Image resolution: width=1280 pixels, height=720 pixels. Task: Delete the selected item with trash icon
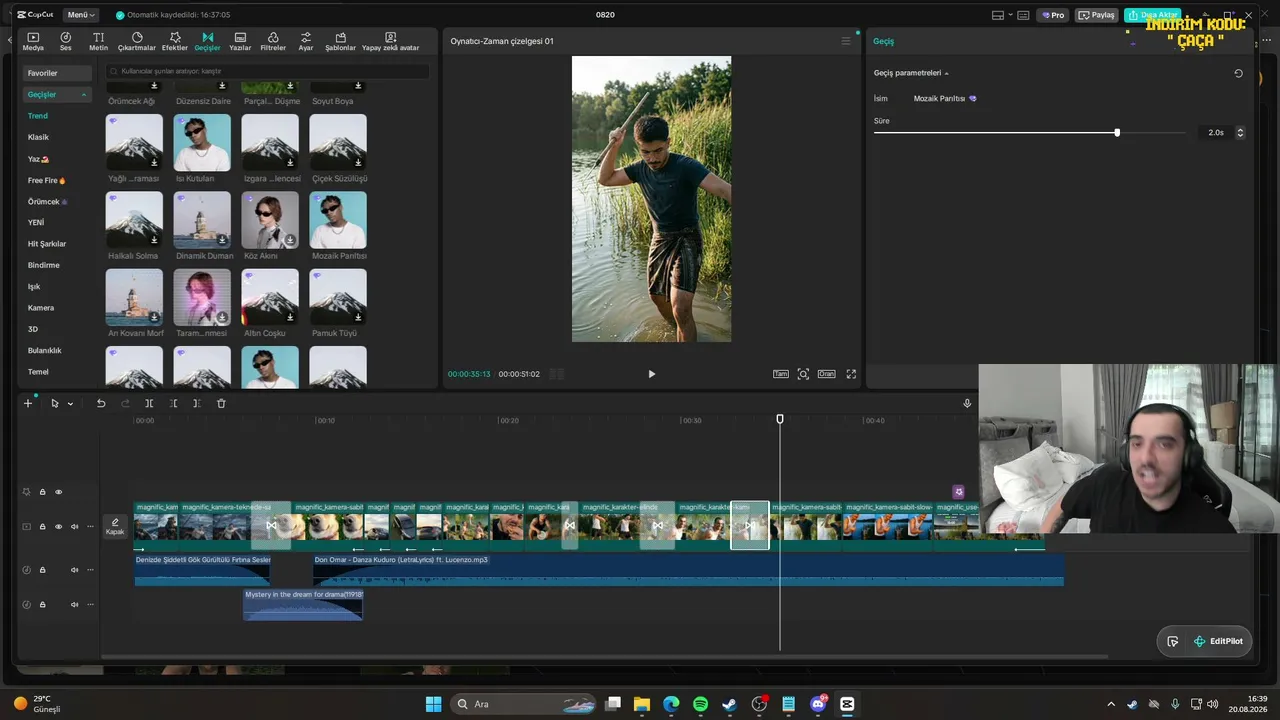click(221, 403)
